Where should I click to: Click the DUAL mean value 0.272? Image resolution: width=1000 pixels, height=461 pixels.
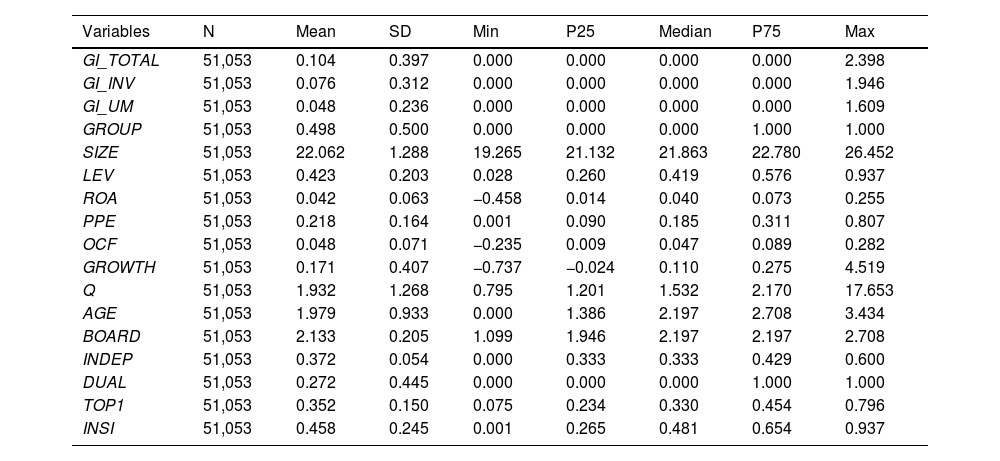(x=315, y=383)
